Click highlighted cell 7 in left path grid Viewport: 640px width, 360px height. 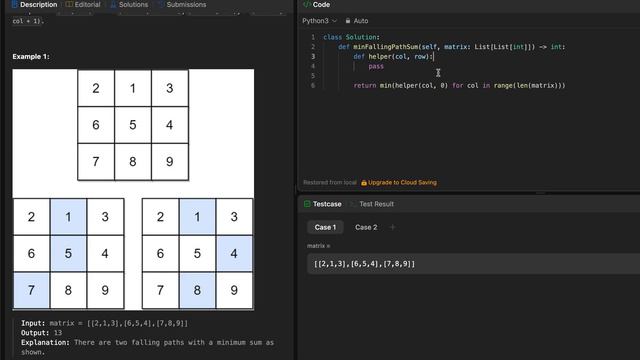[31, 290]
